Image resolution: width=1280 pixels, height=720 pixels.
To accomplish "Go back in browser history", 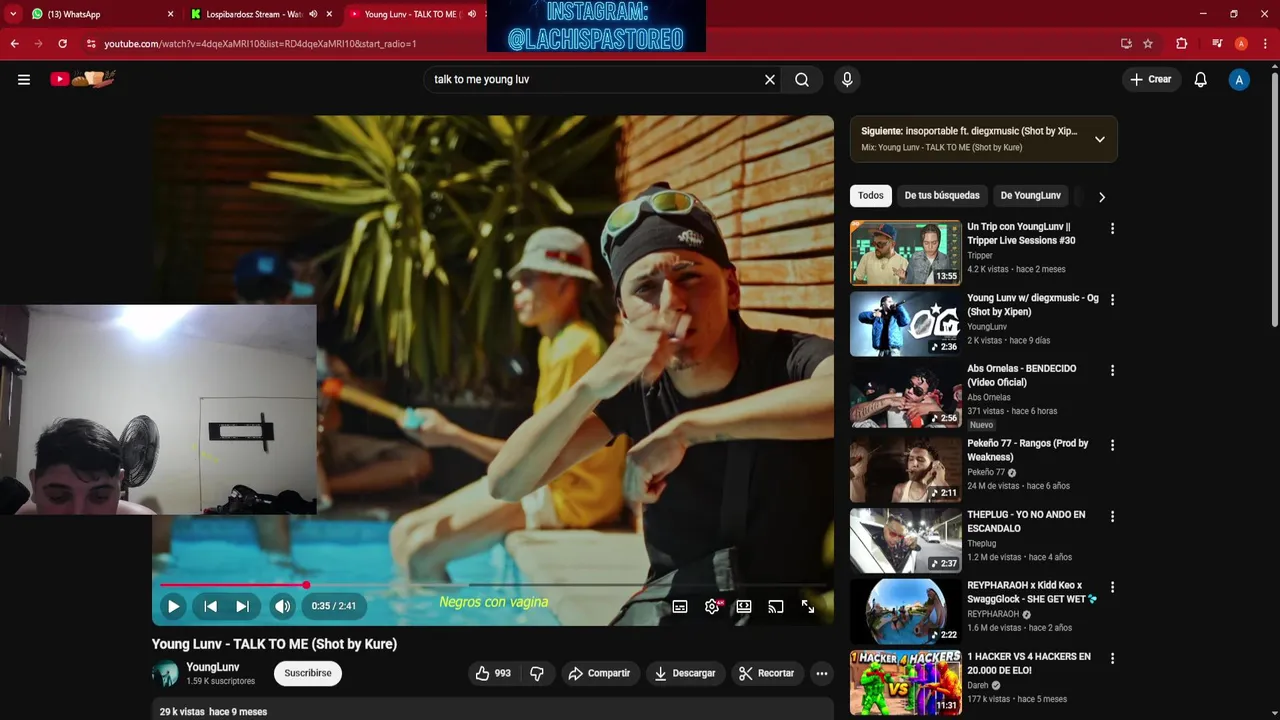I will [x=14, y=44].
